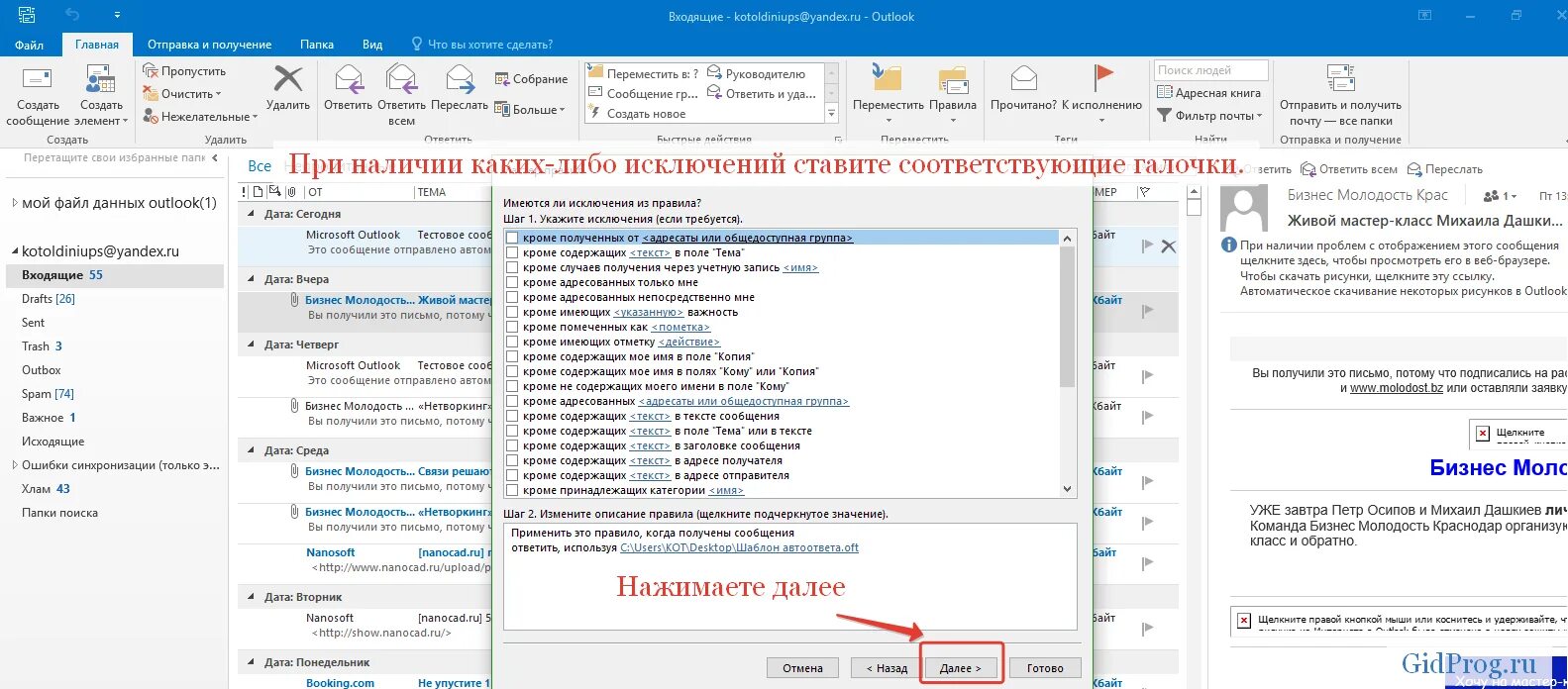Click the < Назад button

coord(887,668)
